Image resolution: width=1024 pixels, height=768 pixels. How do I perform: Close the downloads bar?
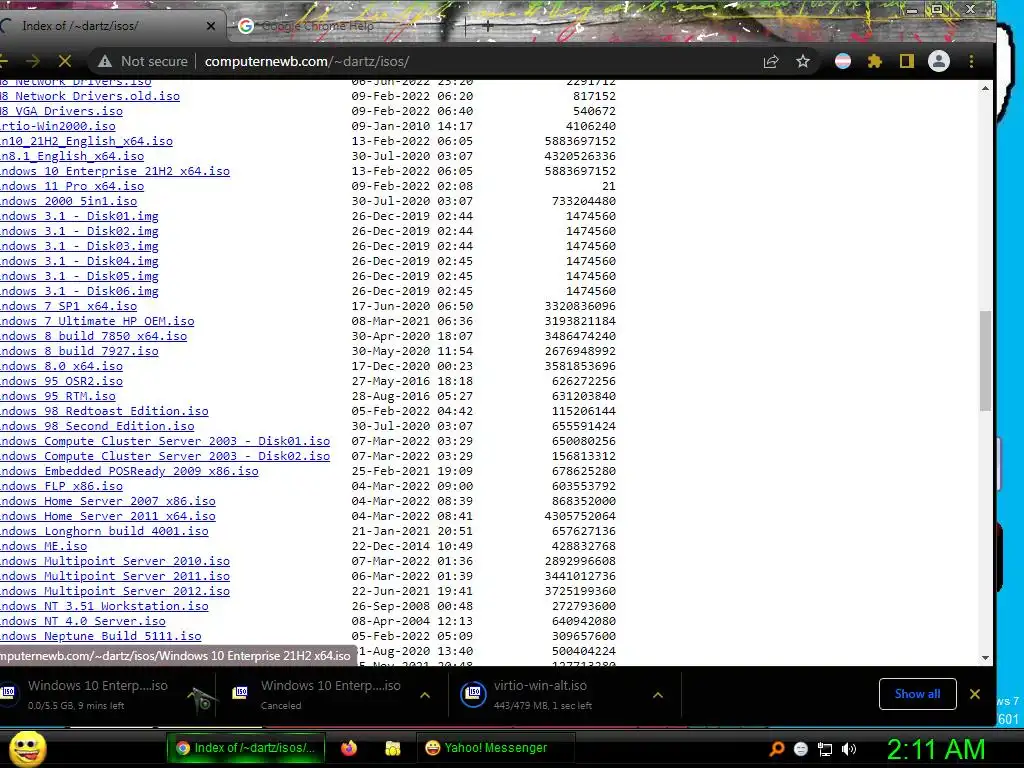pos(974,694)
